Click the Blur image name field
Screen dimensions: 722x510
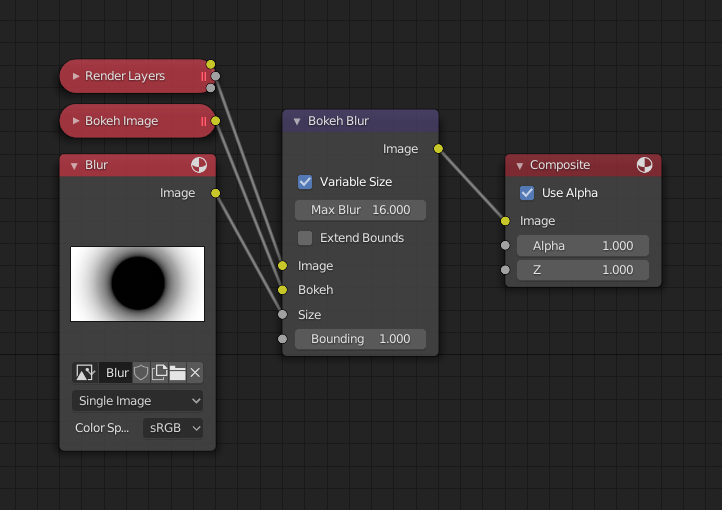click(x=116, y=372)
